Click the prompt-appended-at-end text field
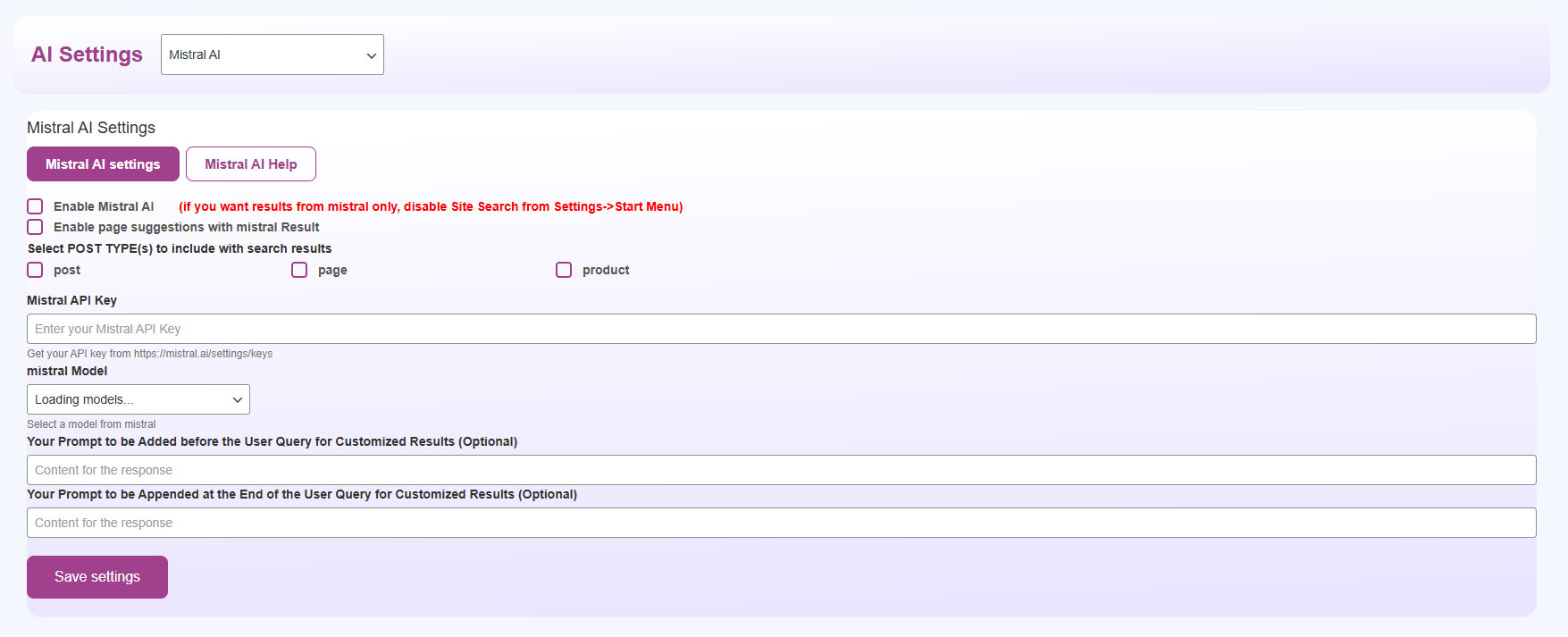Viewport: 1568px width, 637px height. click(x=781, y=523)
